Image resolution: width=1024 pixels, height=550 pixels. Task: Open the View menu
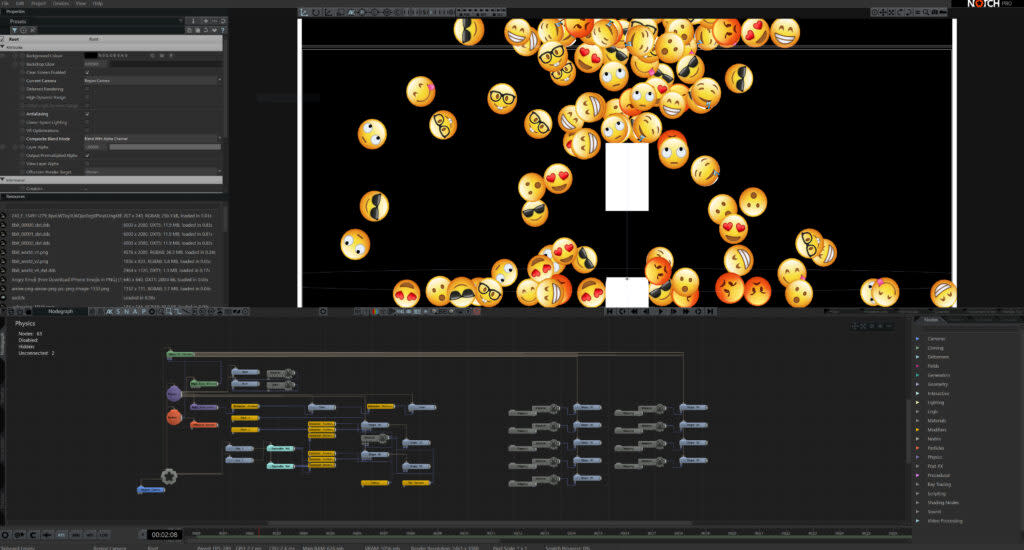click(81, 3)
